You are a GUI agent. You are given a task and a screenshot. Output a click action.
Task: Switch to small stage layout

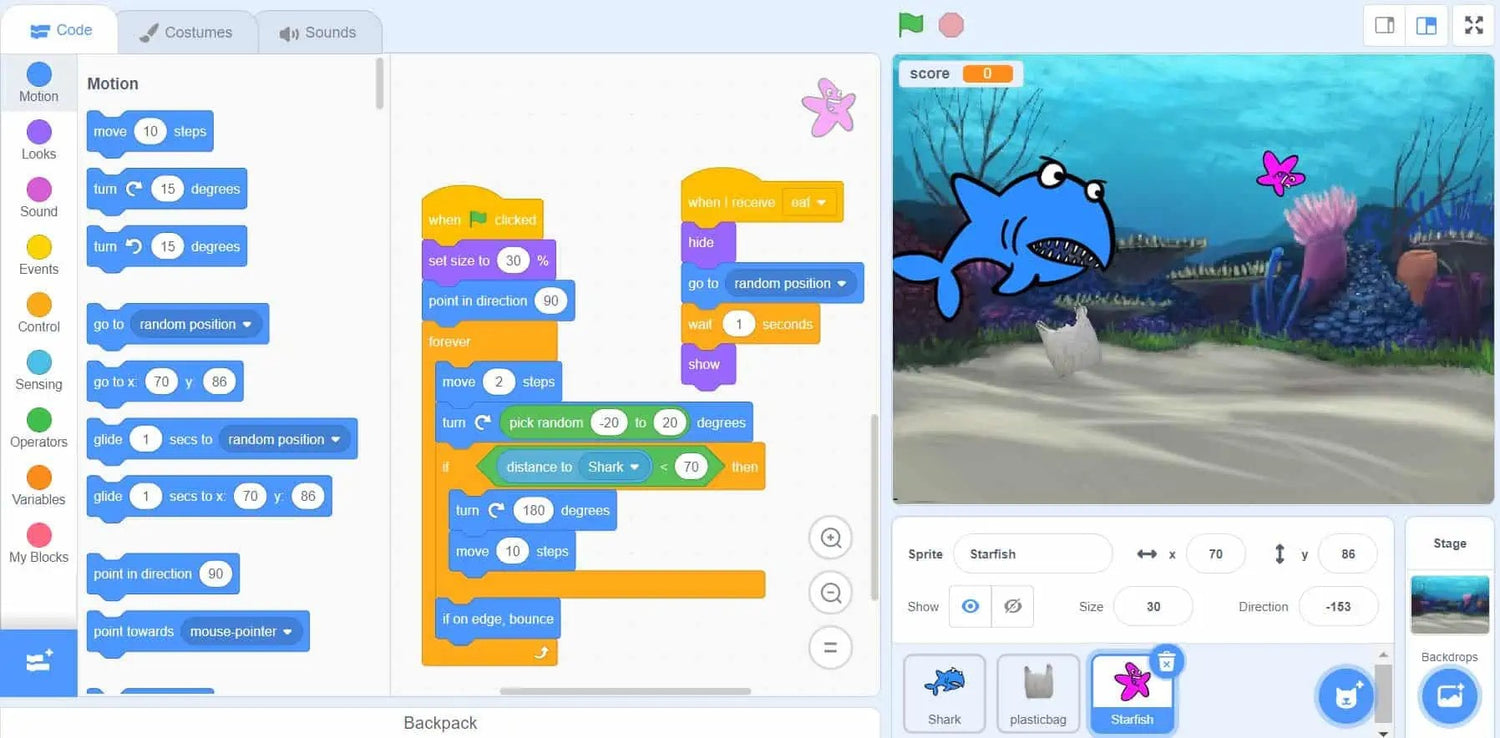tap(1385, 26)
